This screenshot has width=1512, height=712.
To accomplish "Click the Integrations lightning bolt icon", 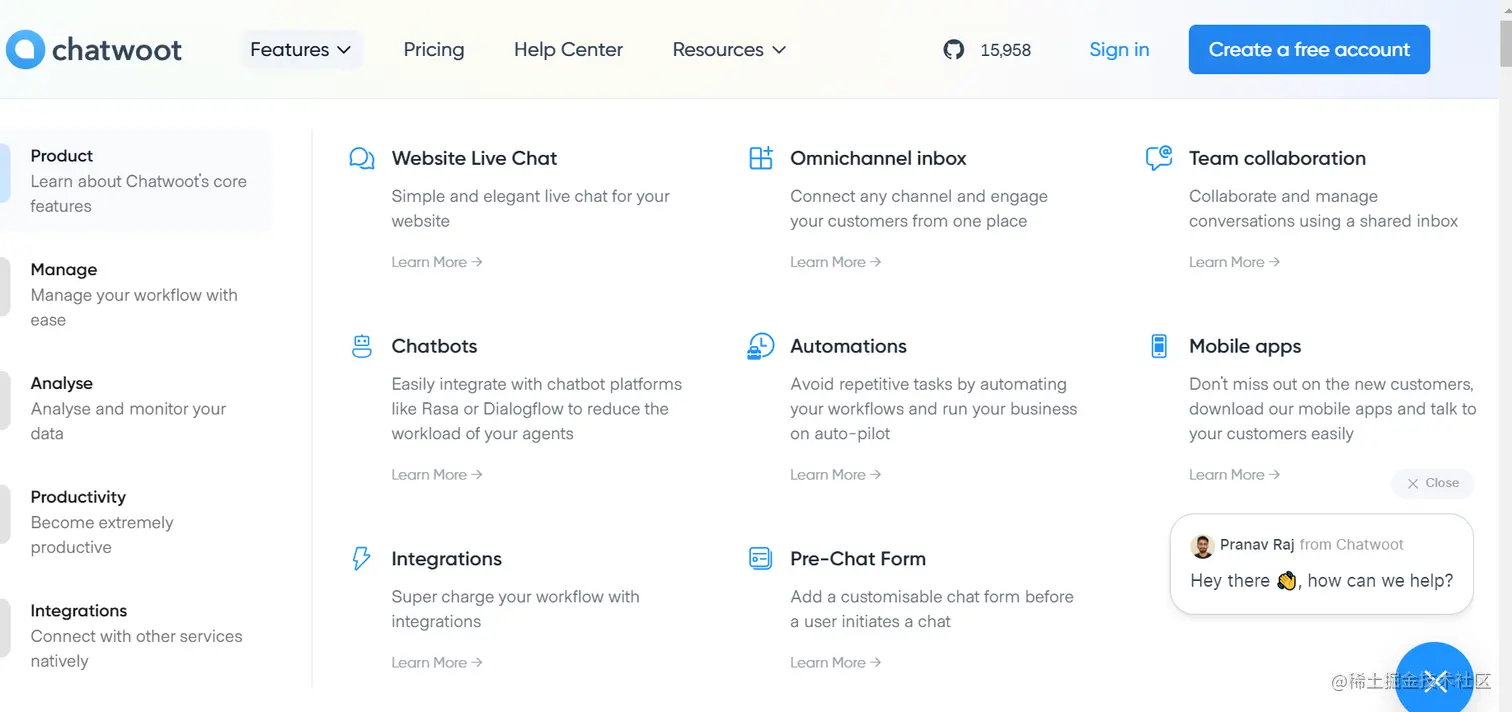I will click(362, 558).
